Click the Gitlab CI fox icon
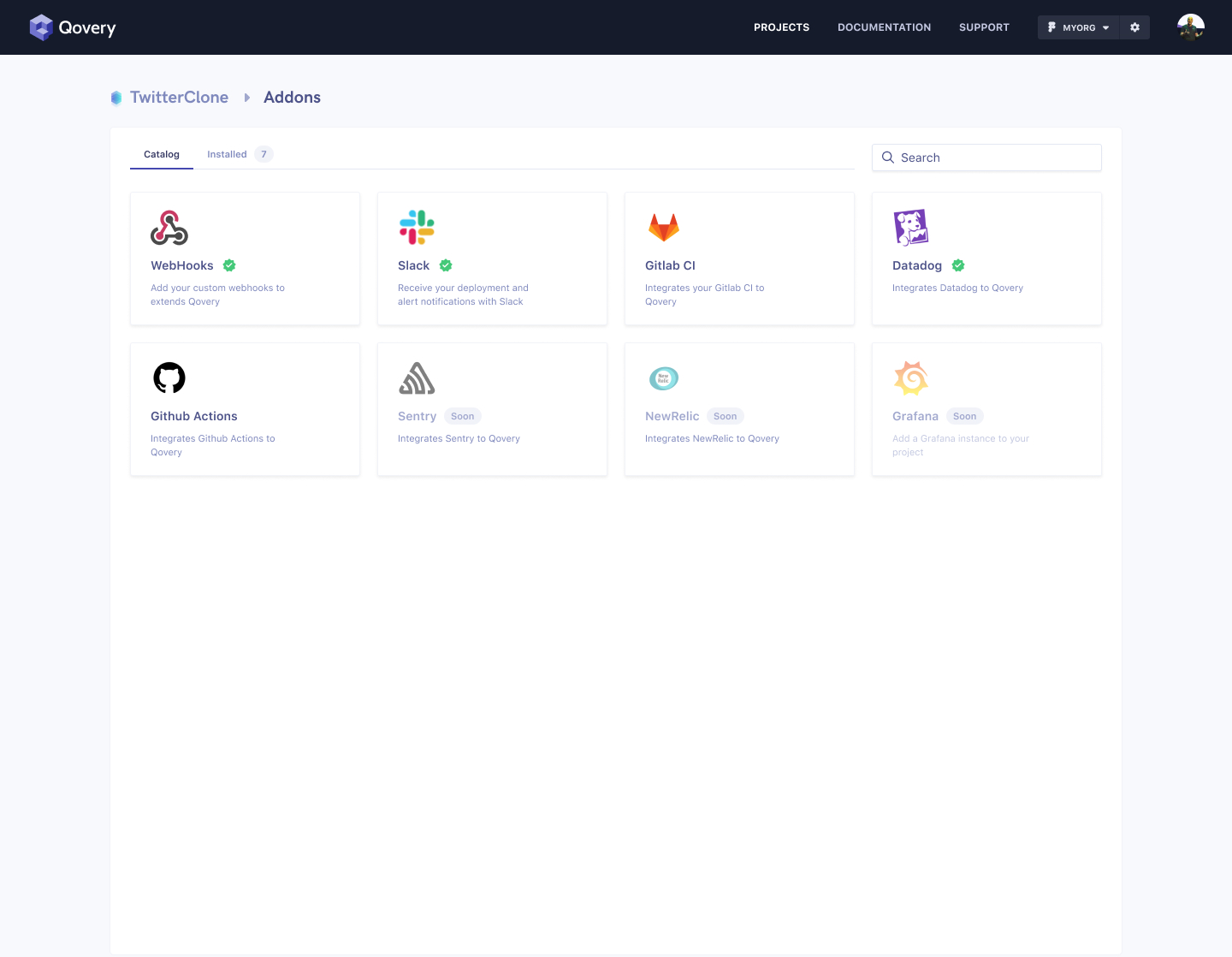 pos(664,228)
